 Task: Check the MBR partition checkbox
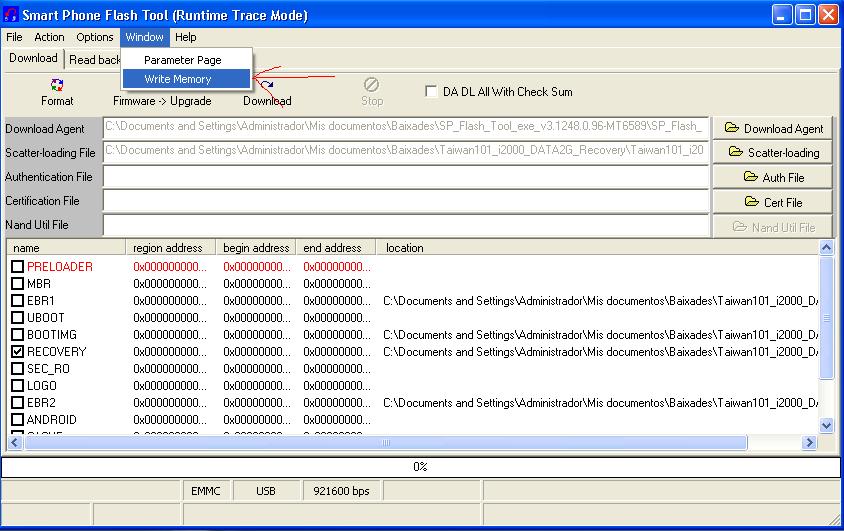18,284
